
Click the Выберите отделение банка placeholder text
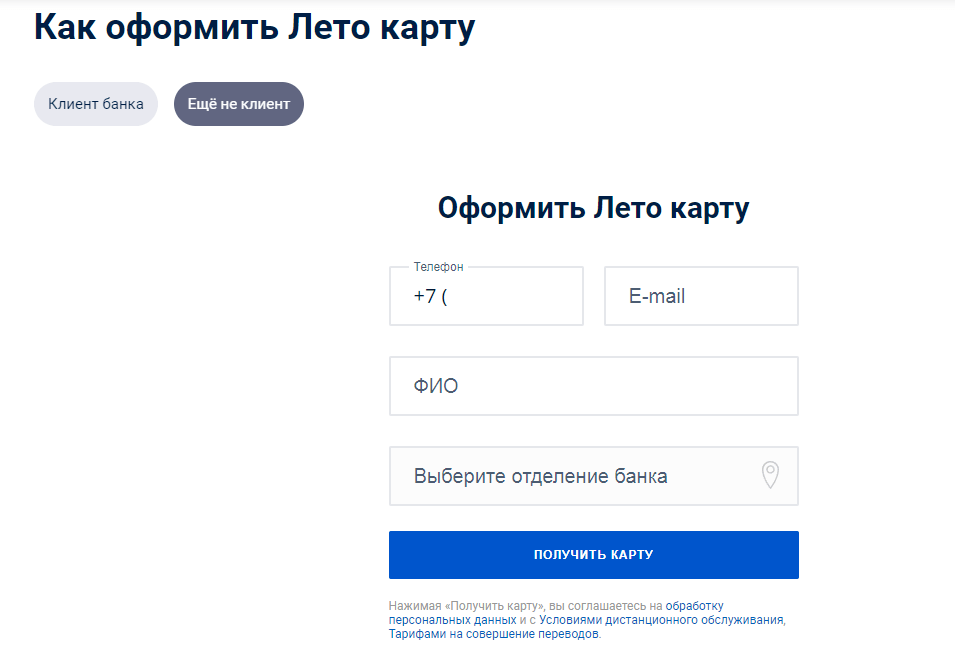coord(540,476)
